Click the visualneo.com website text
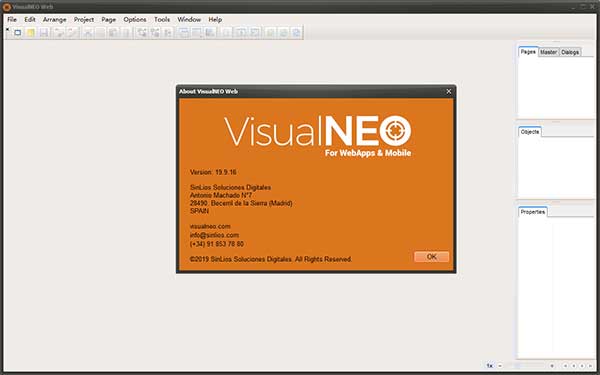The image size is (600, 375). pyautogui.click(x=210, y=227)
